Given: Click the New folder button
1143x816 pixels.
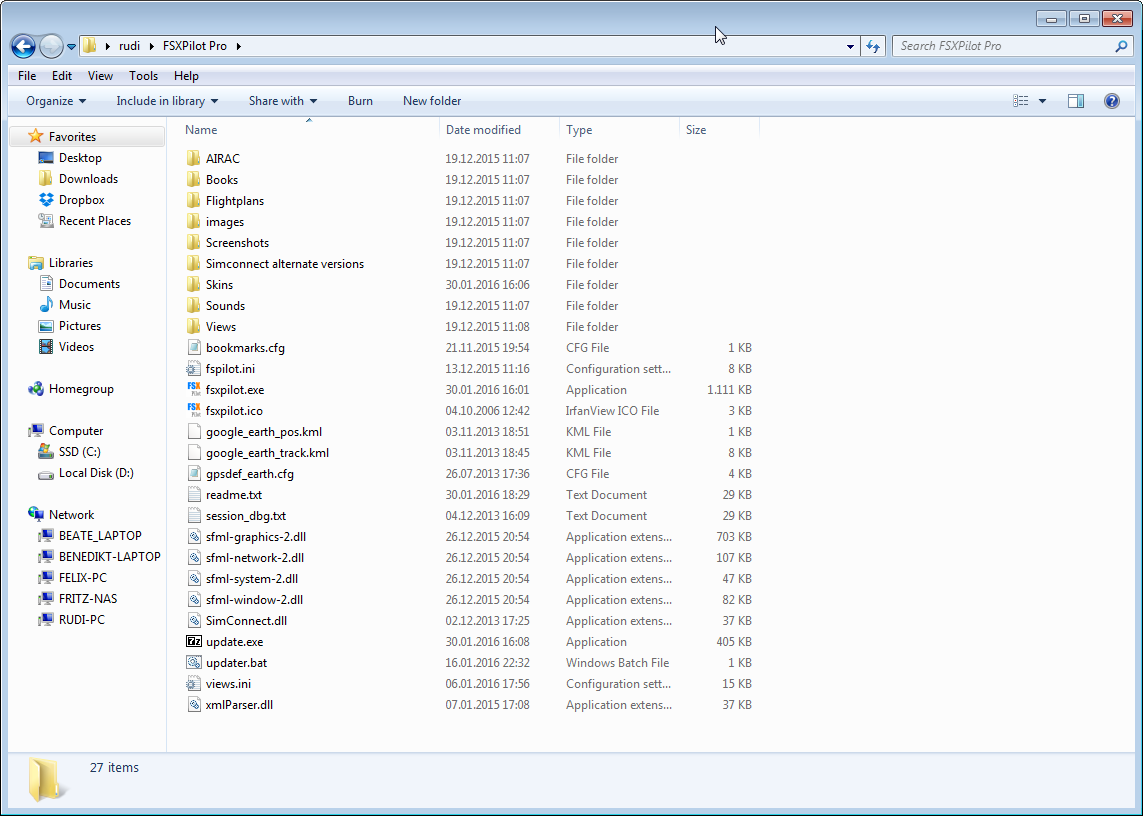Looking at the screenshot, I should point(432,101).
